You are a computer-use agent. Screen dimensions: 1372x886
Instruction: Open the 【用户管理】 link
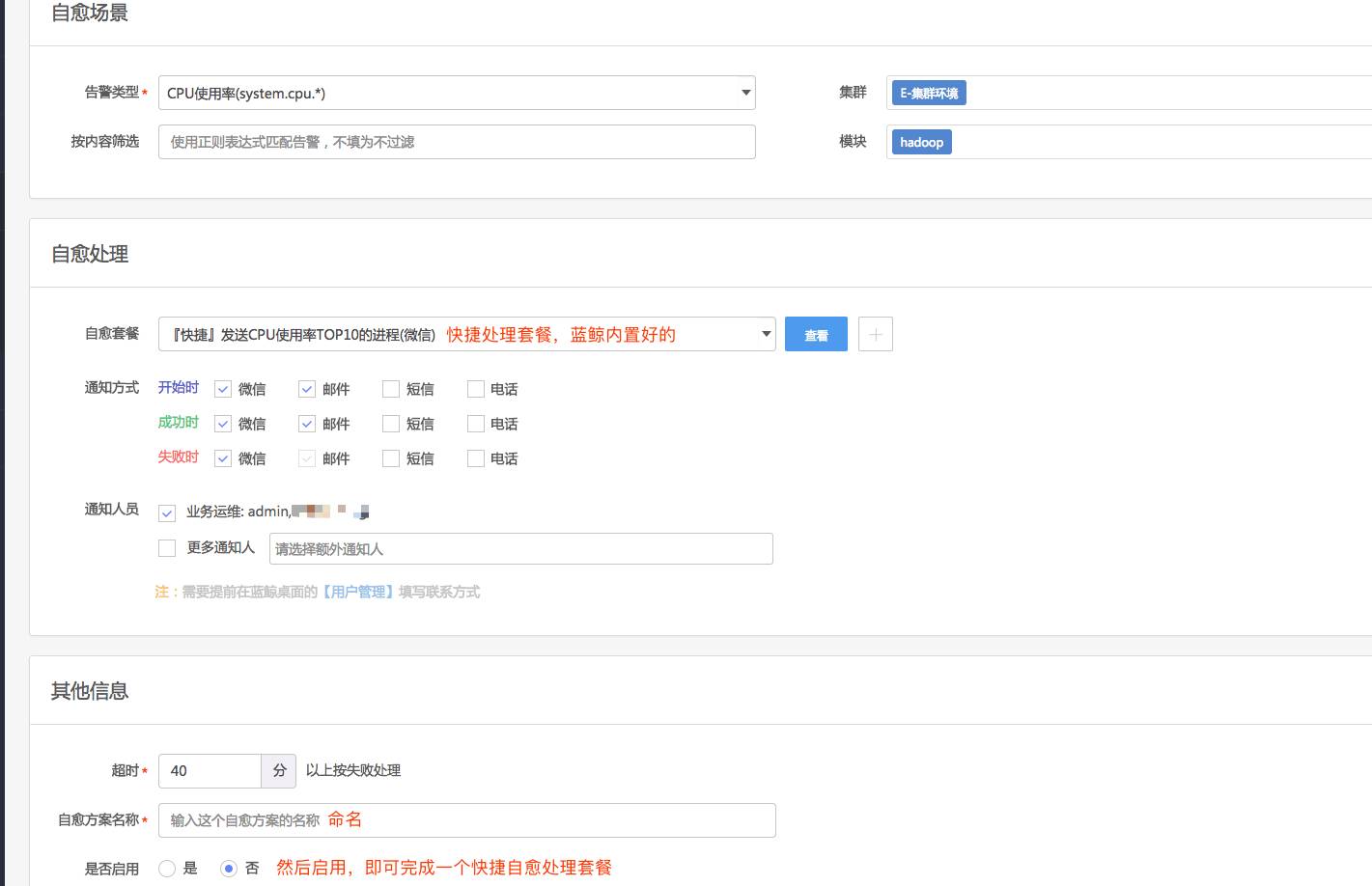[x=357, y=592]
